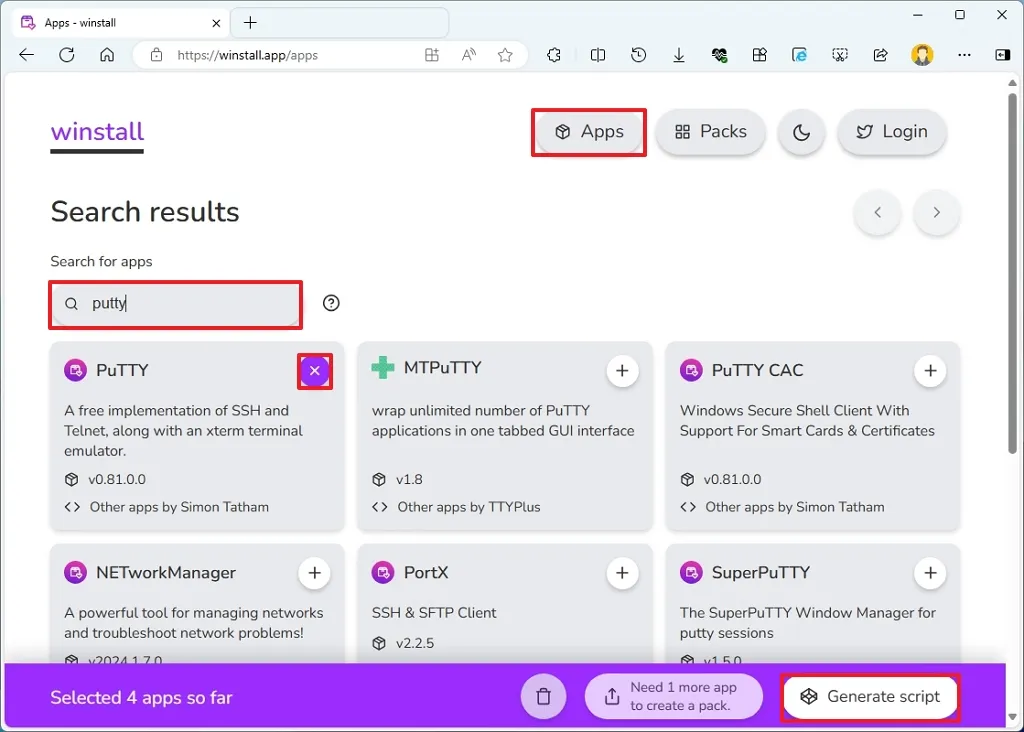Click the scrollbar down arrow

pyautogui.click(x=1012, y=717)
